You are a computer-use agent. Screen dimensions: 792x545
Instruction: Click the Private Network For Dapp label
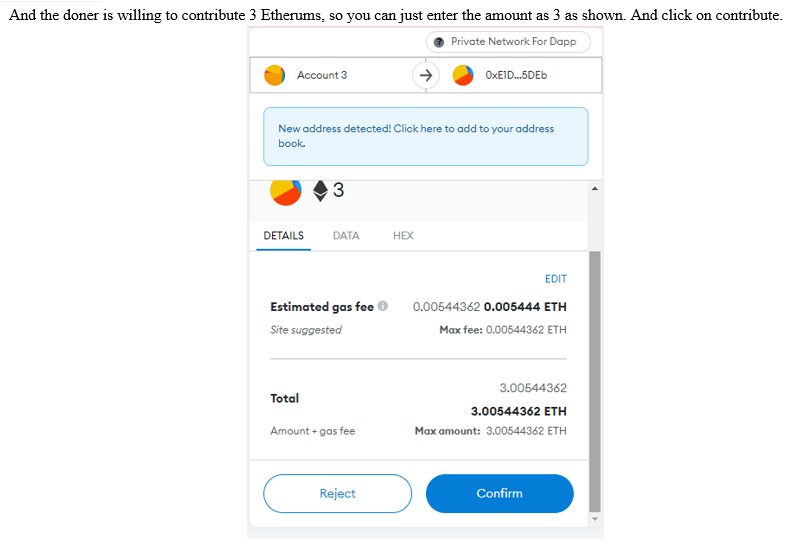click(513, 42)
